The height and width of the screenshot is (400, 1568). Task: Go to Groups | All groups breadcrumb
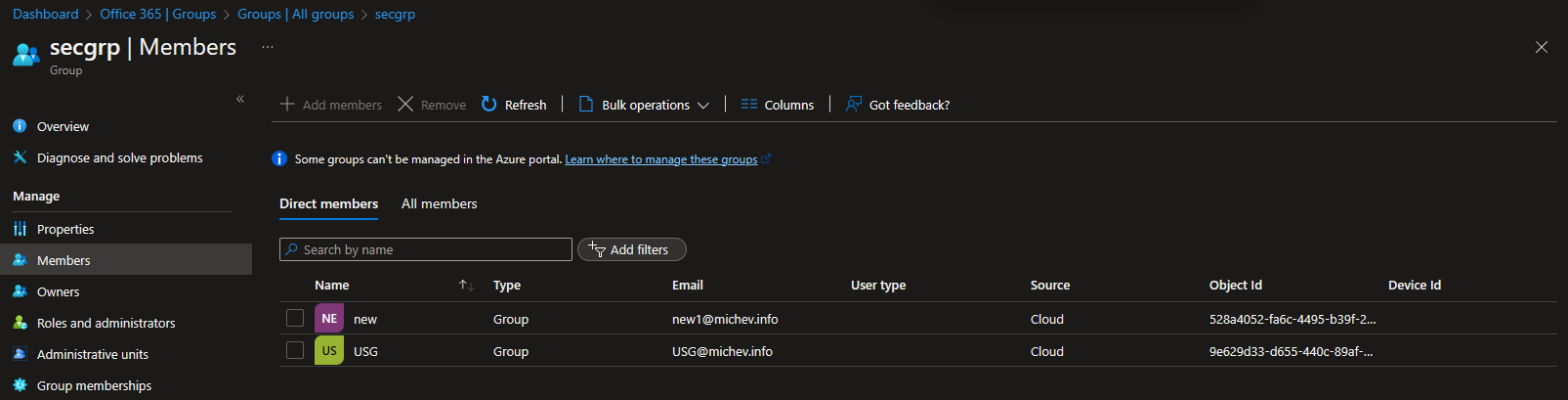[x=296, y=14]
